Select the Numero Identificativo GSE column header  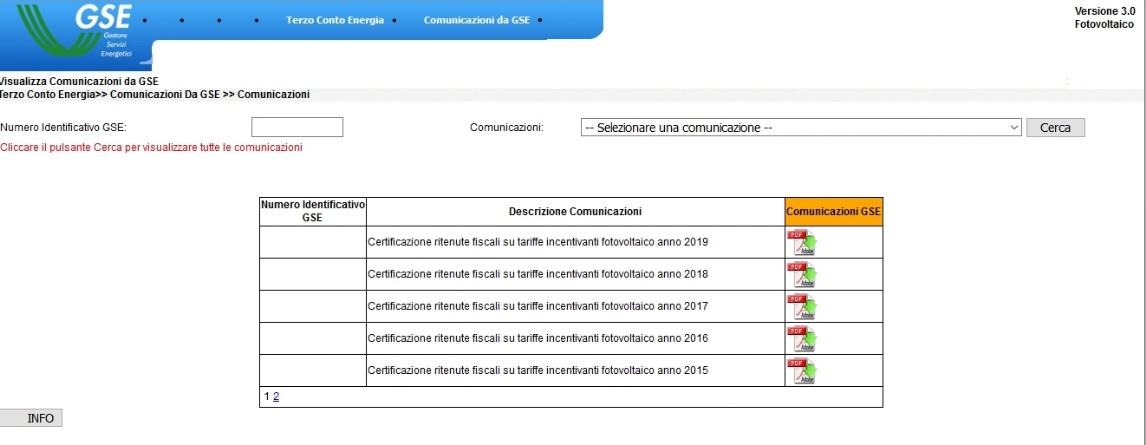[x=313, y=212]
